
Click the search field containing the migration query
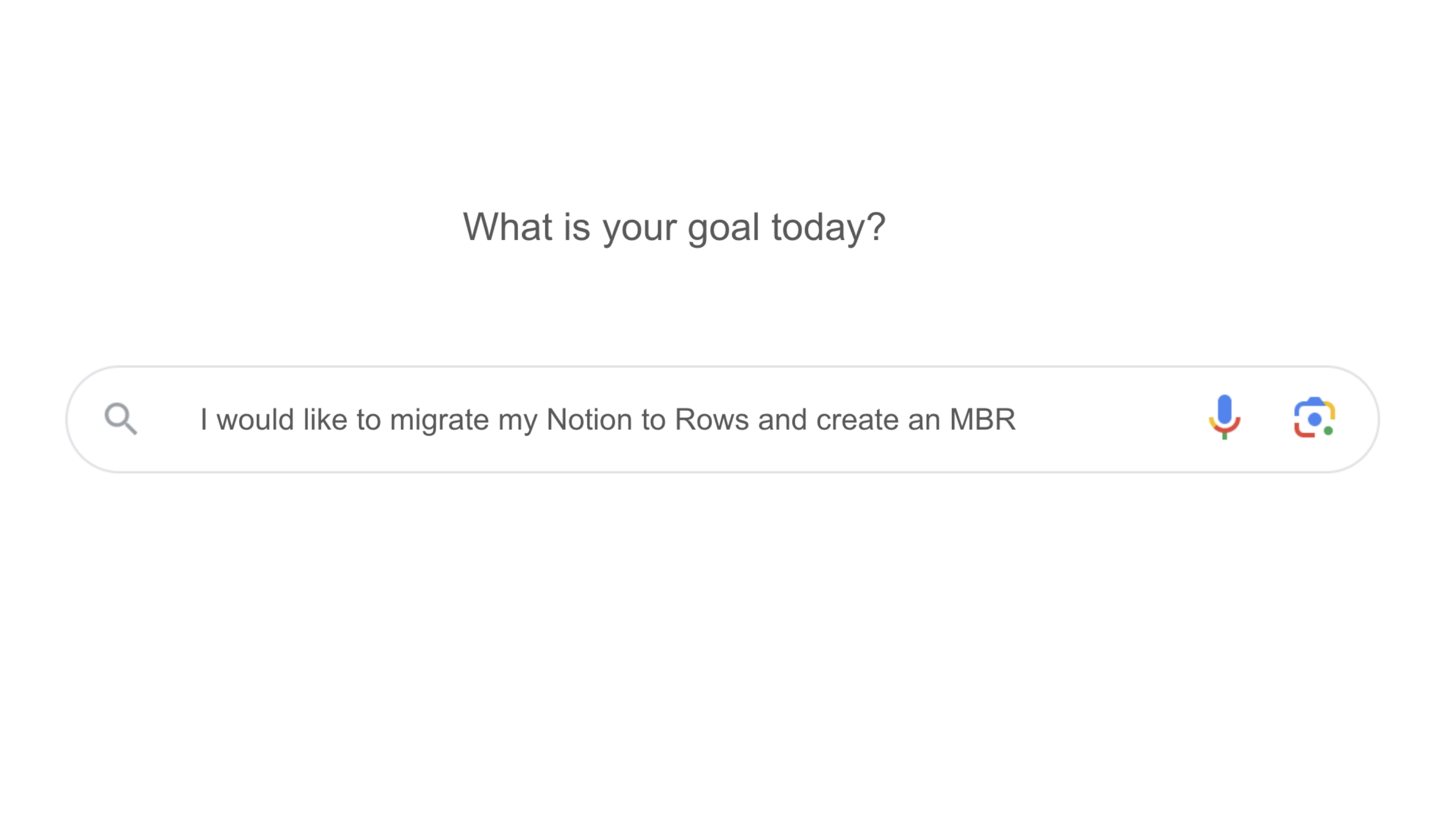(722, 419)
